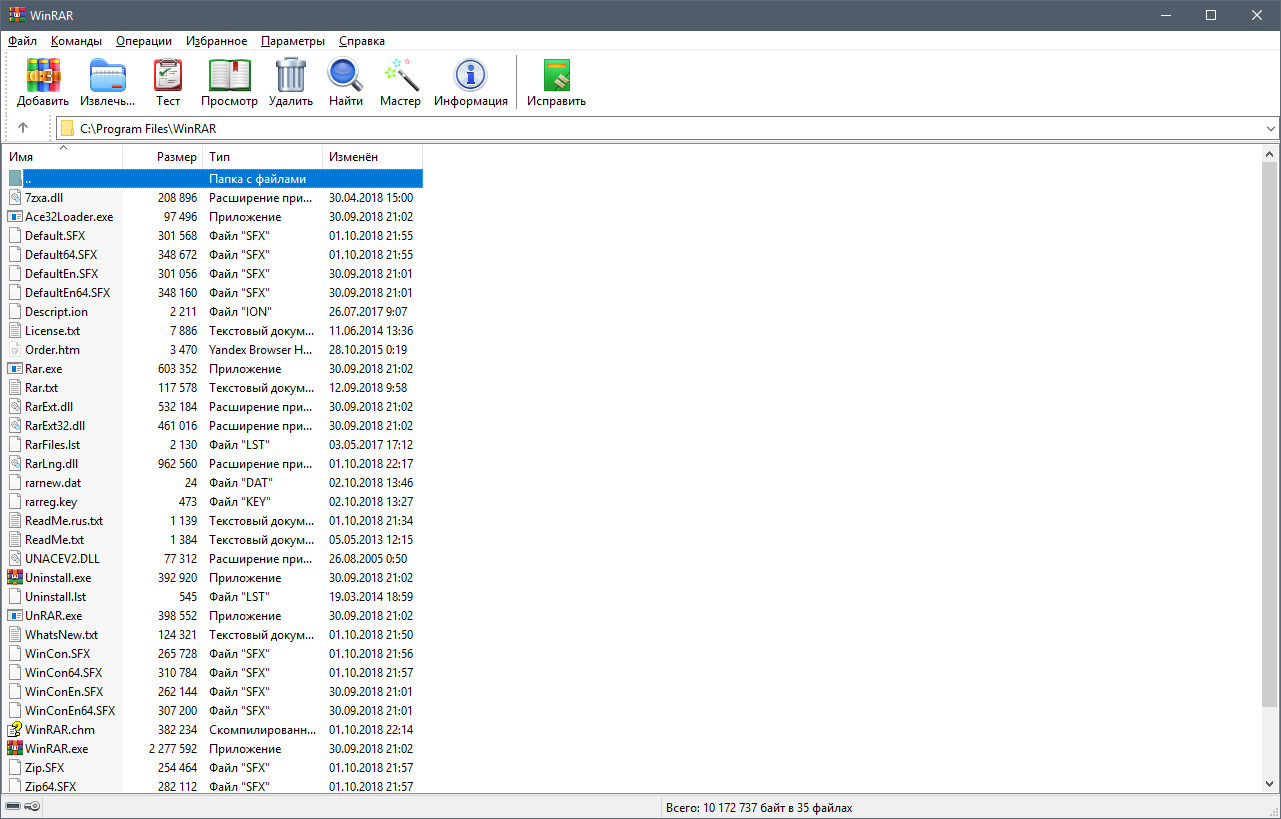Click the Rar.exe file icon
This screenshot has width=1281, height=819.
pos(15,369)
